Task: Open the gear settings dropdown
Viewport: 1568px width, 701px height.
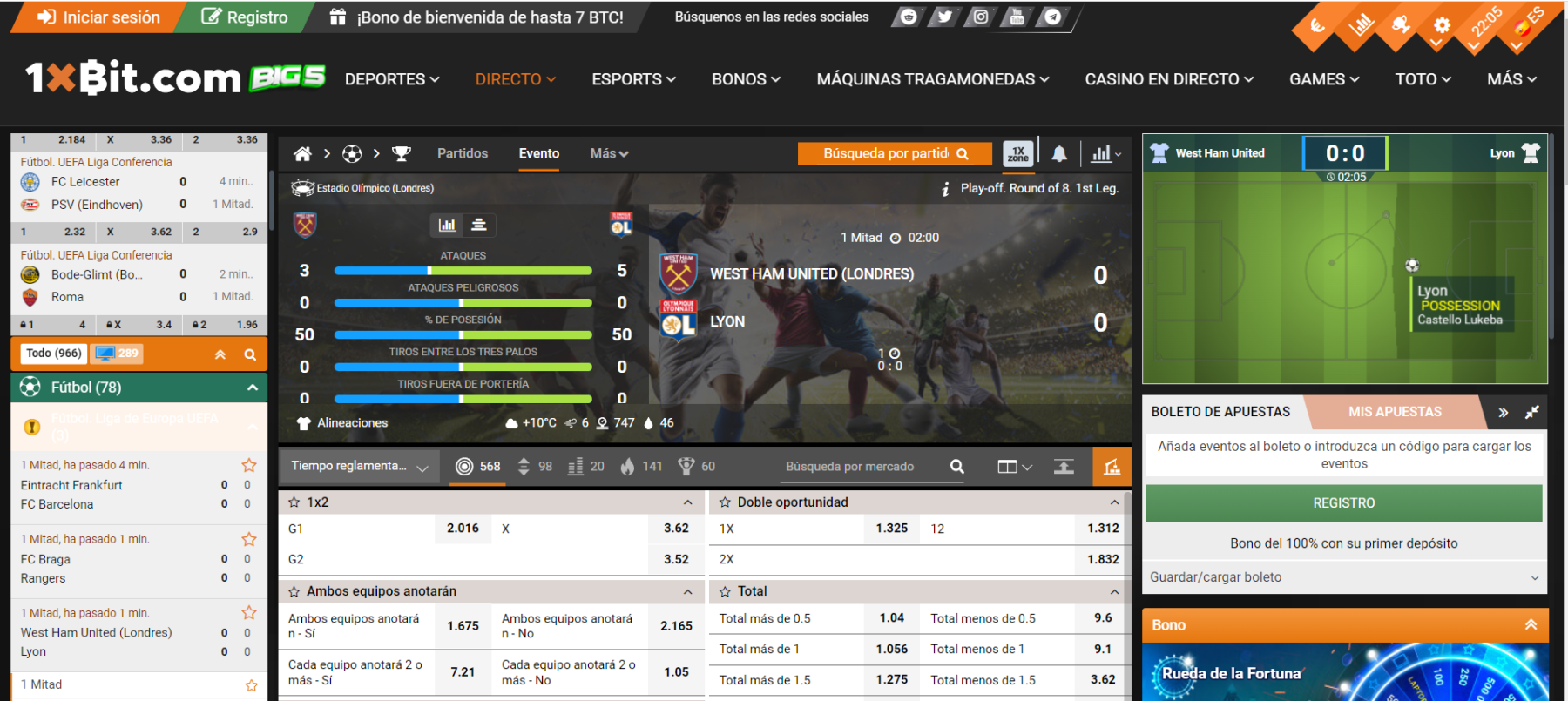Action: tap(1442, 26)
